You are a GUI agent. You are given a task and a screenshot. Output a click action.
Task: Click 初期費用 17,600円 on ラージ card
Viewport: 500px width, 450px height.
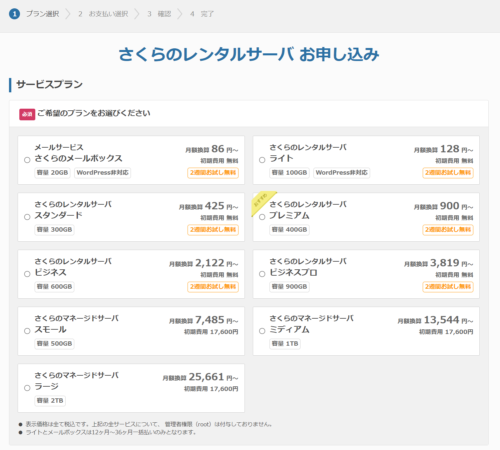[x=211, y=389]
